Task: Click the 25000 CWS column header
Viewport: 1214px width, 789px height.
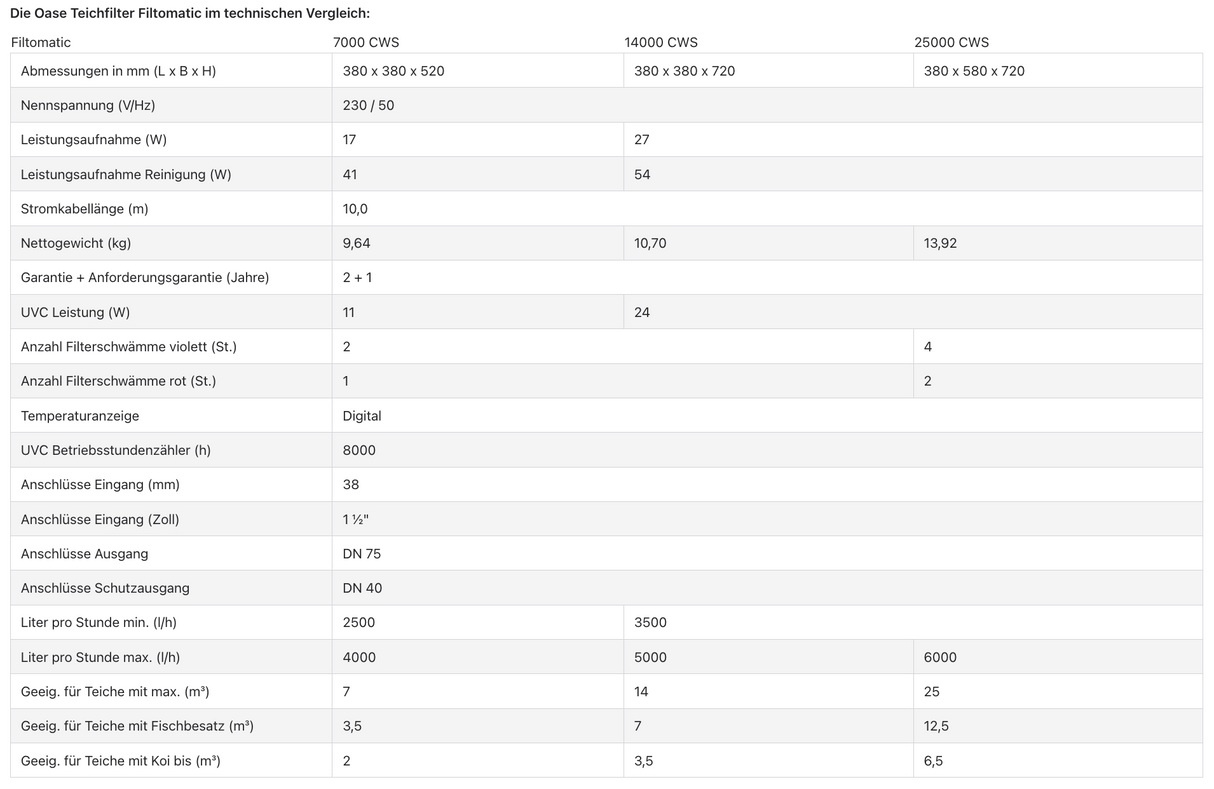Action: tap(951, 42)
